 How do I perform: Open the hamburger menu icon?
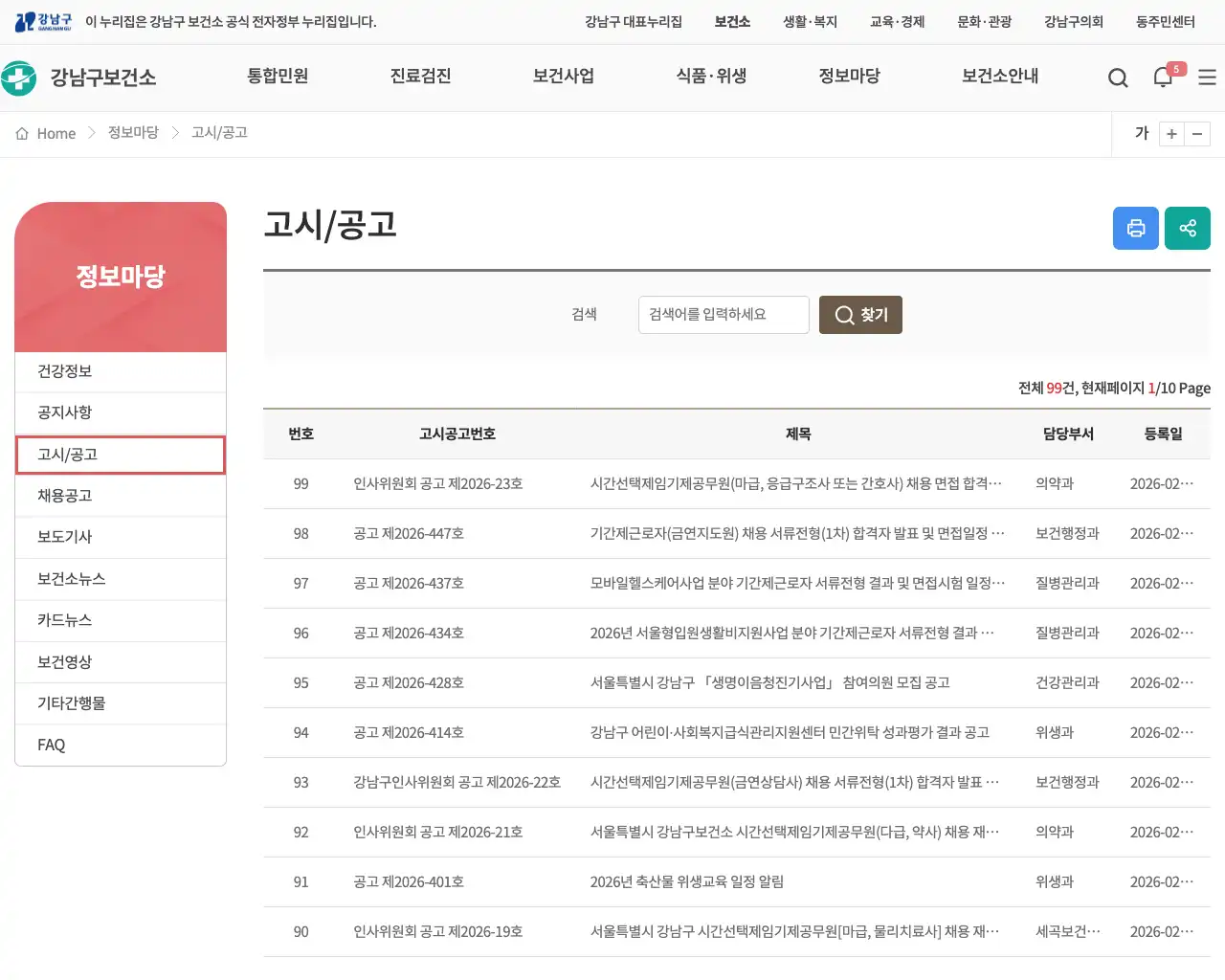point(1207,78)
